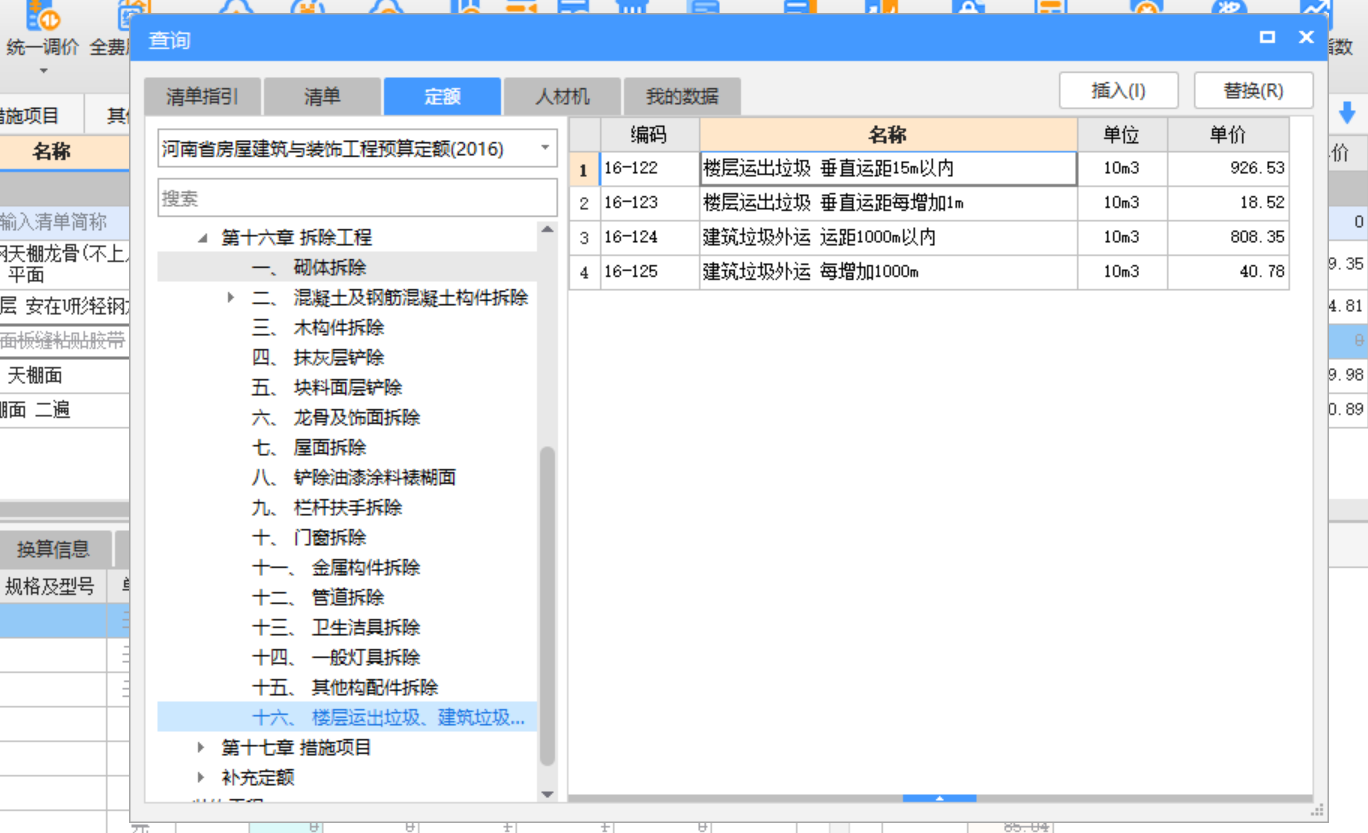Select 六、龙骨及饰面拆除 in the tree

(336, 417)
